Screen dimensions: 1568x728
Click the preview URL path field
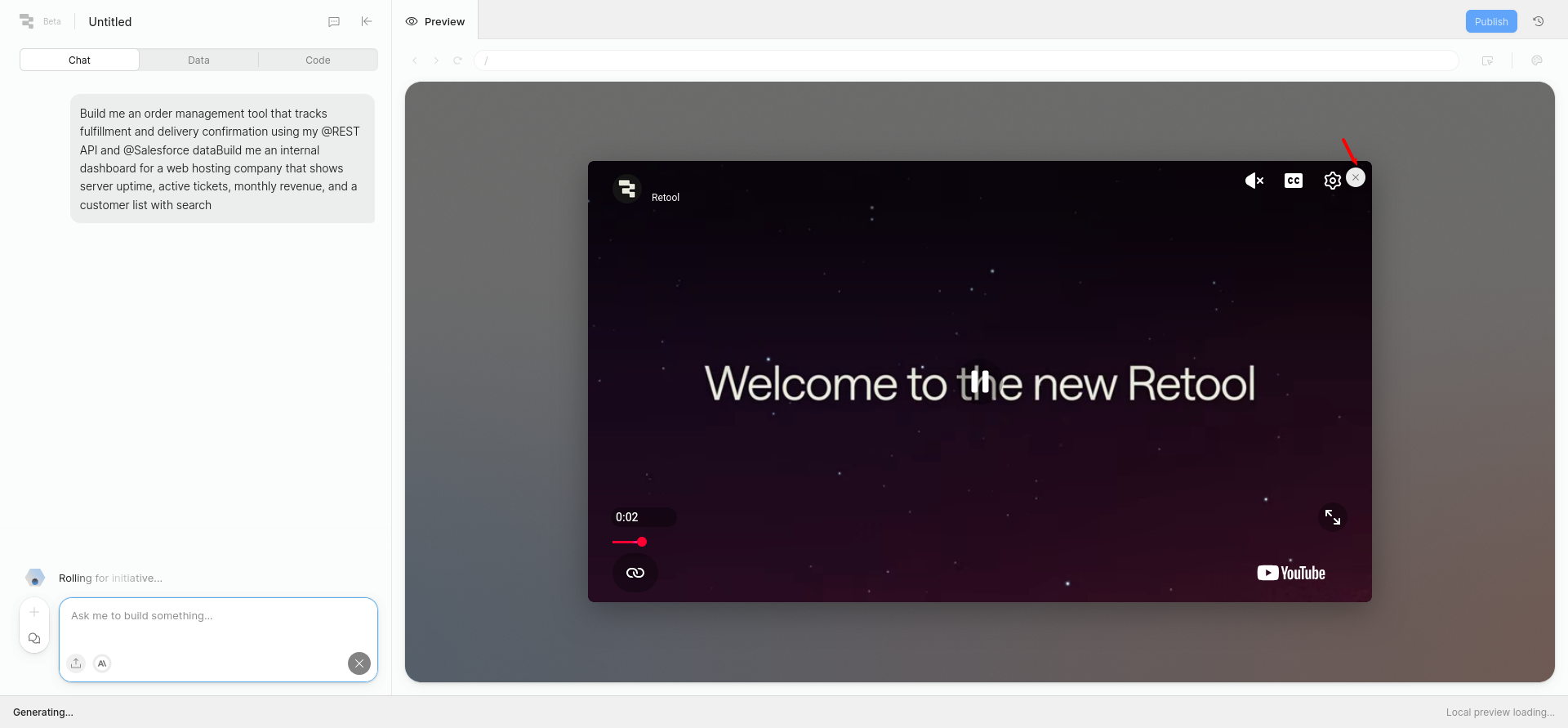966,60
